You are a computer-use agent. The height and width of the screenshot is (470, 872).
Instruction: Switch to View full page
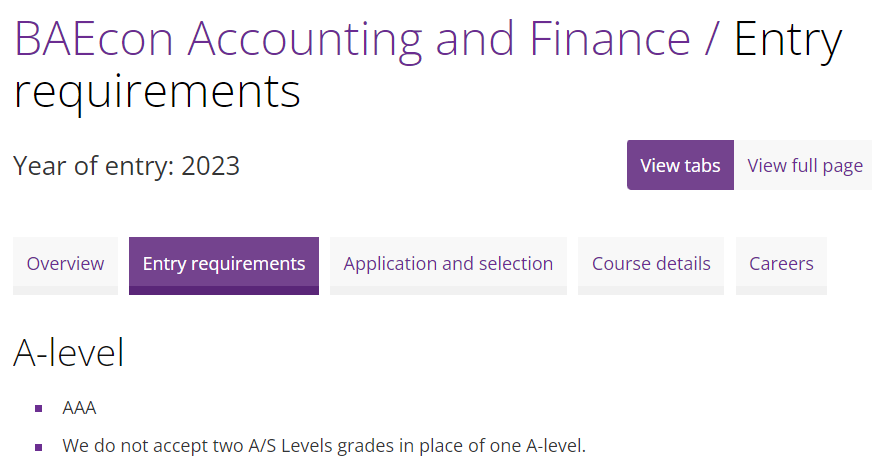pyautogui.click(x=804, y=165)
